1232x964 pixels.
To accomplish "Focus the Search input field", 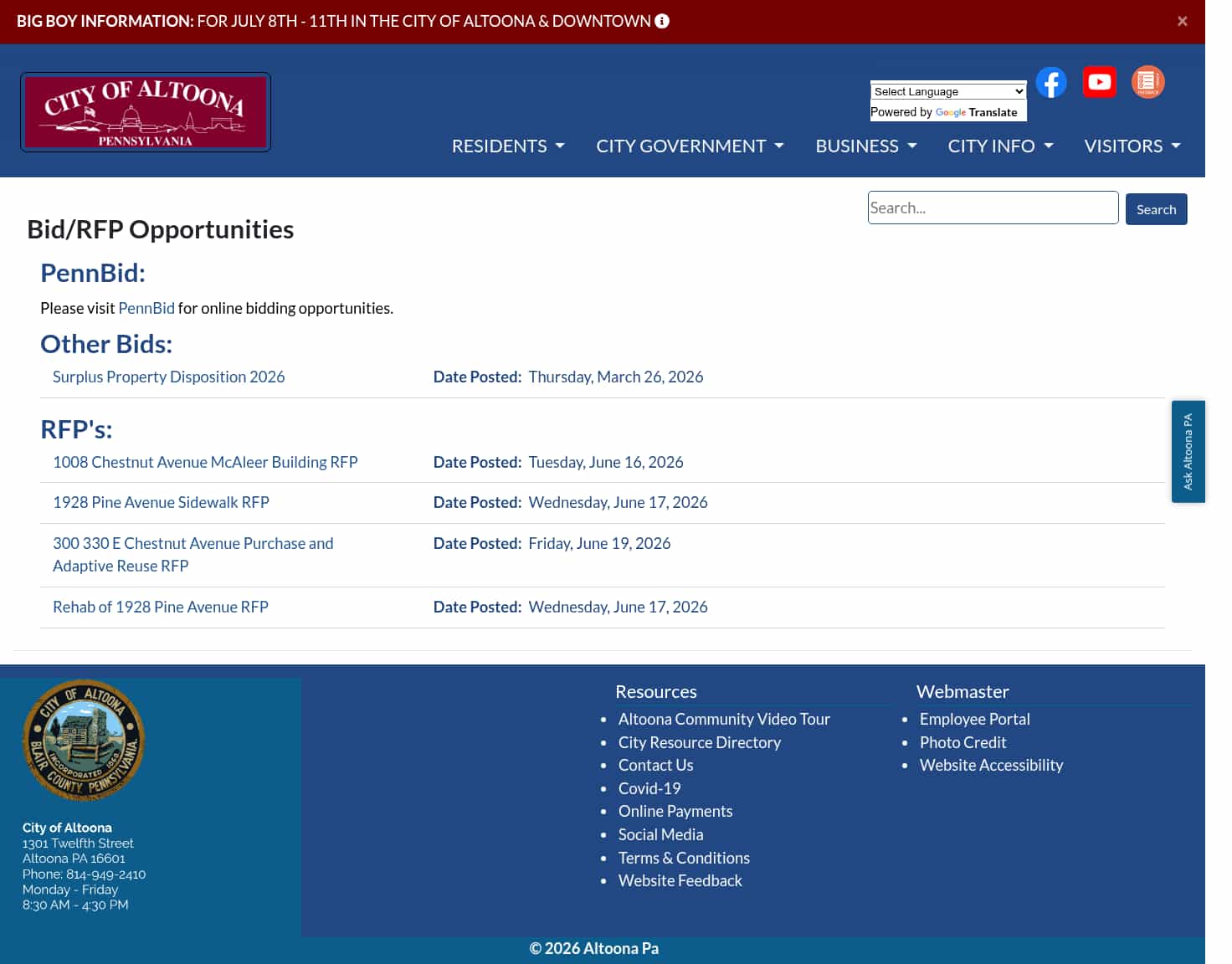I will tap(993, 208).
